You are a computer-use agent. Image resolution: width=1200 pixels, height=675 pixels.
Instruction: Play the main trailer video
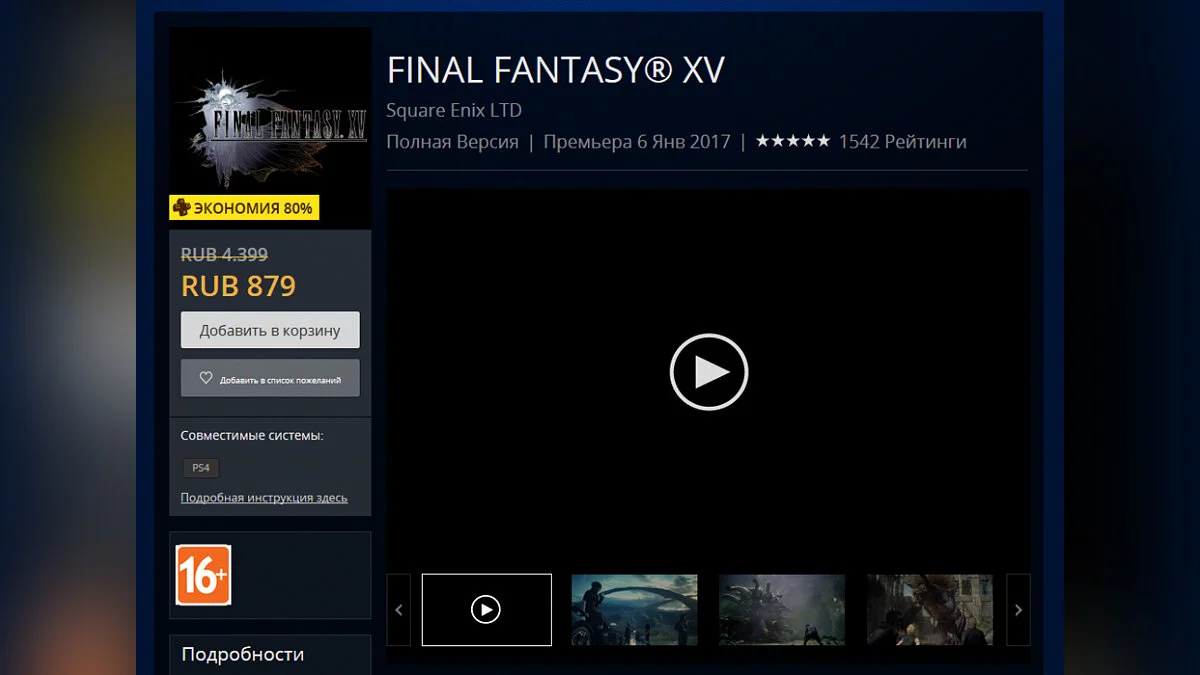708,372
